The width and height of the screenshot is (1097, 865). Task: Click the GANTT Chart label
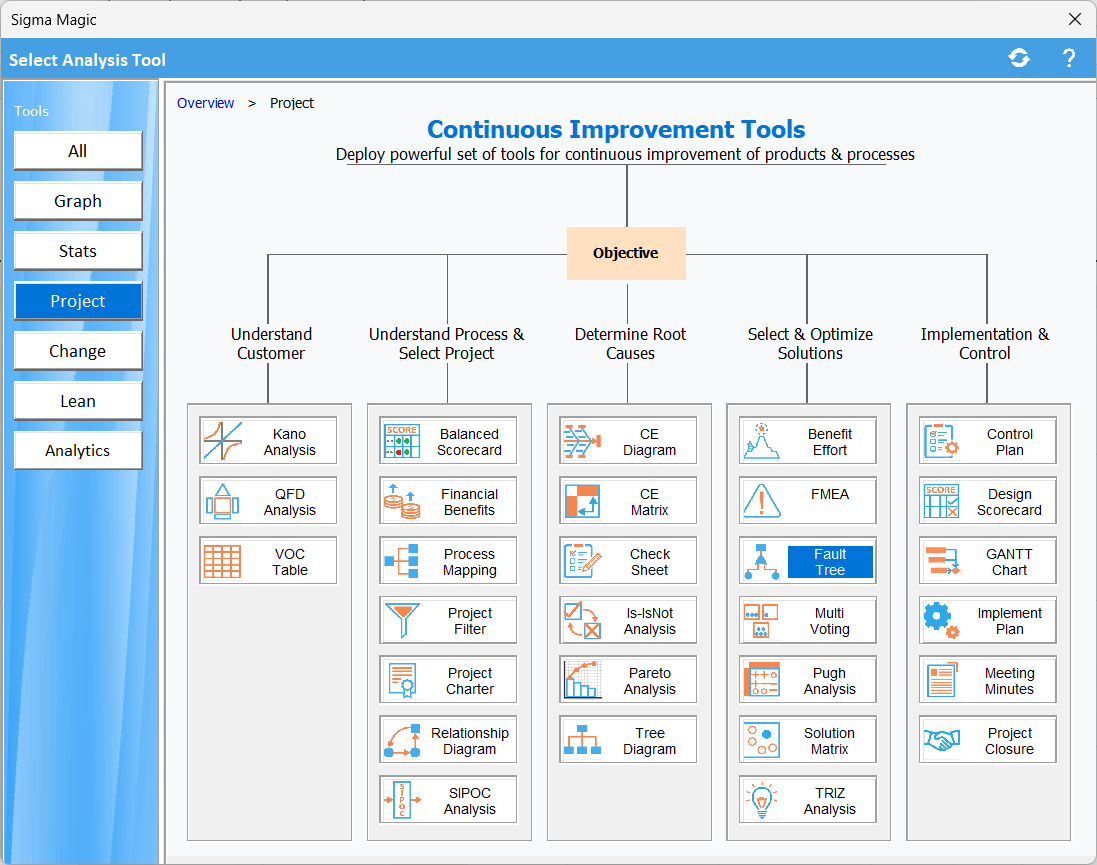1010,562
